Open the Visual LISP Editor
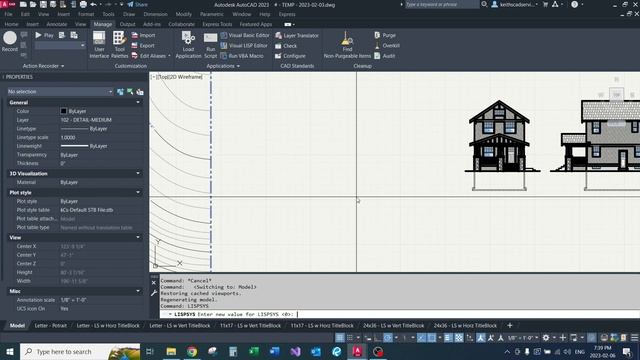Viewport: 640px width, 360px height. (x=244, y=46)
